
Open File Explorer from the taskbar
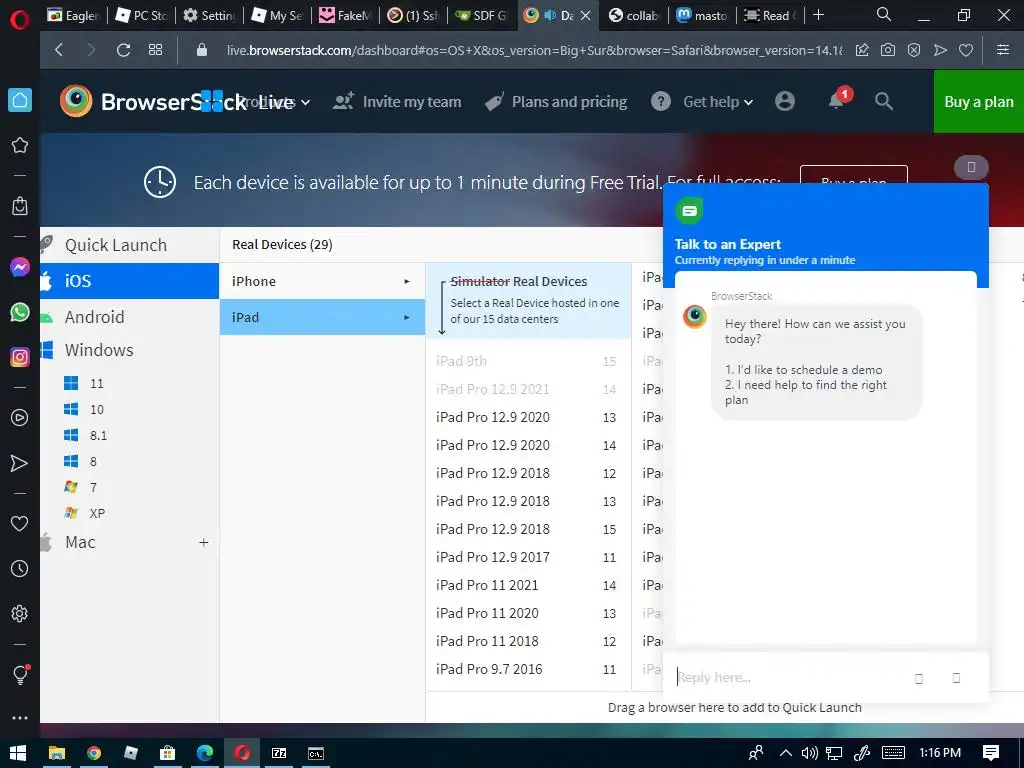pyautogui.click(x=57, y=753)
